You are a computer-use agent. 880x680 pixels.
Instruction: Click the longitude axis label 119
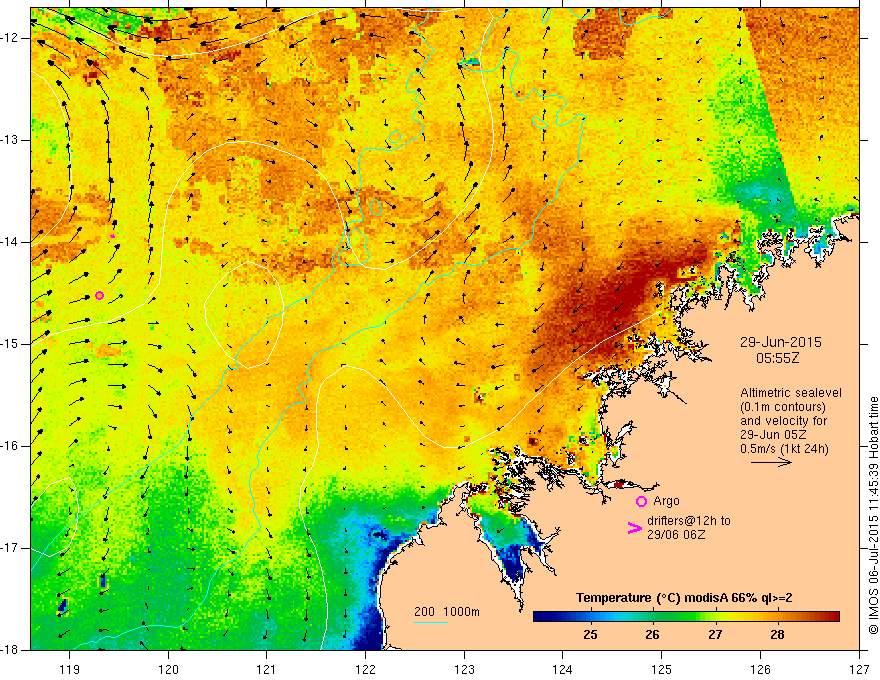pos(69,669)
